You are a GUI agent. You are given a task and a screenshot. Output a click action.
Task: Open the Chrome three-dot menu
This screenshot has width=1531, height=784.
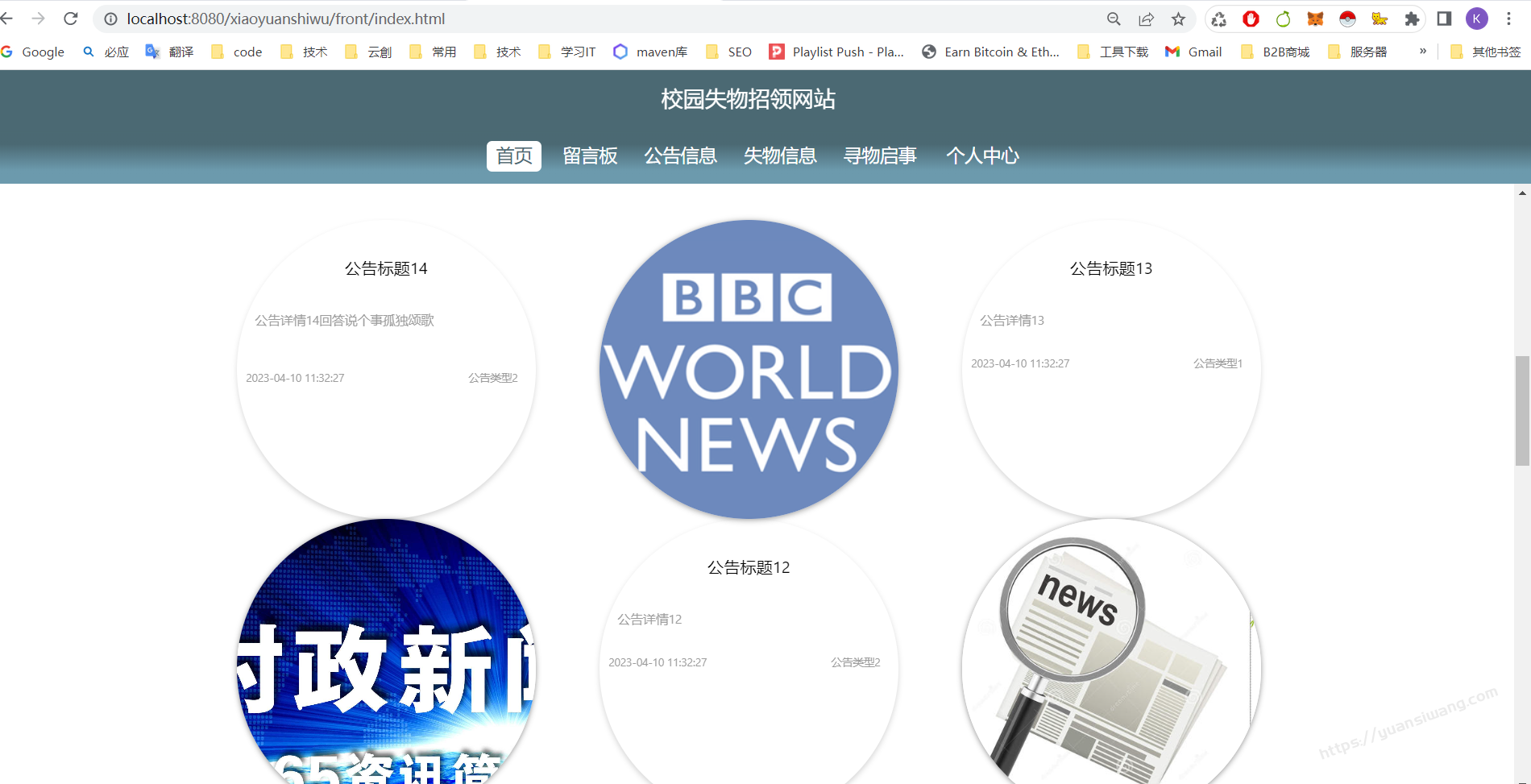(1508, 19)
